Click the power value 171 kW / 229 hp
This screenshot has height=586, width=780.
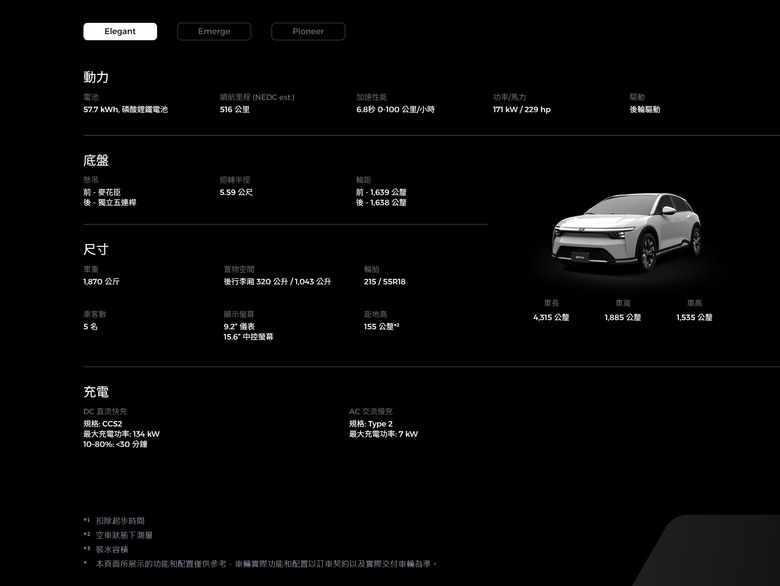[522, 109]
